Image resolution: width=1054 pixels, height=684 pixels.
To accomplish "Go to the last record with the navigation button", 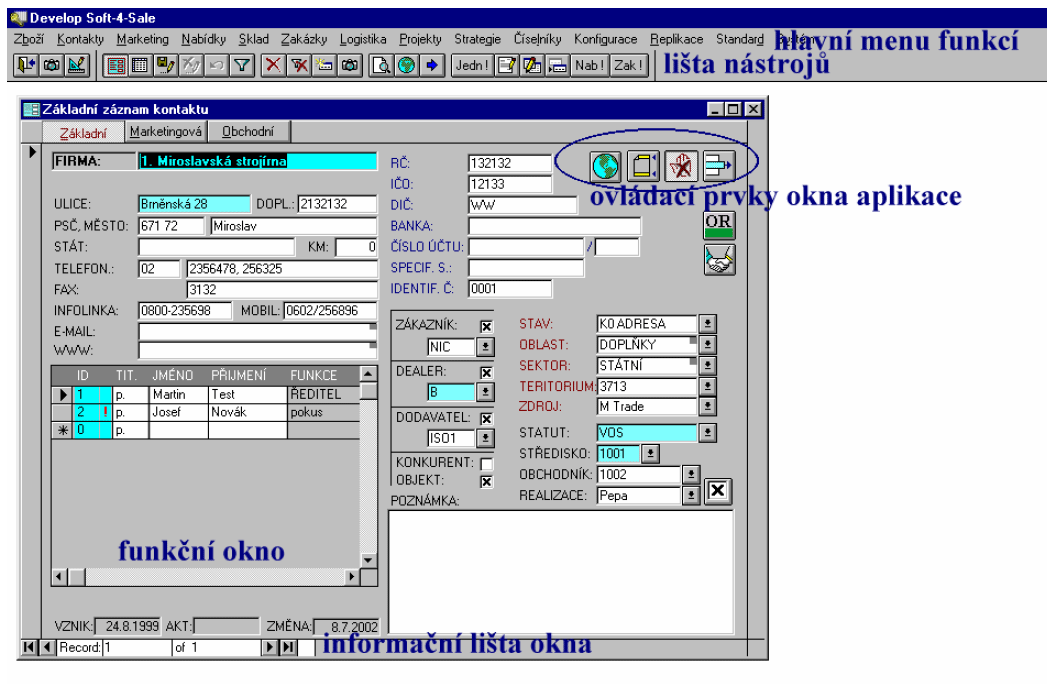I will pos(288,647).
